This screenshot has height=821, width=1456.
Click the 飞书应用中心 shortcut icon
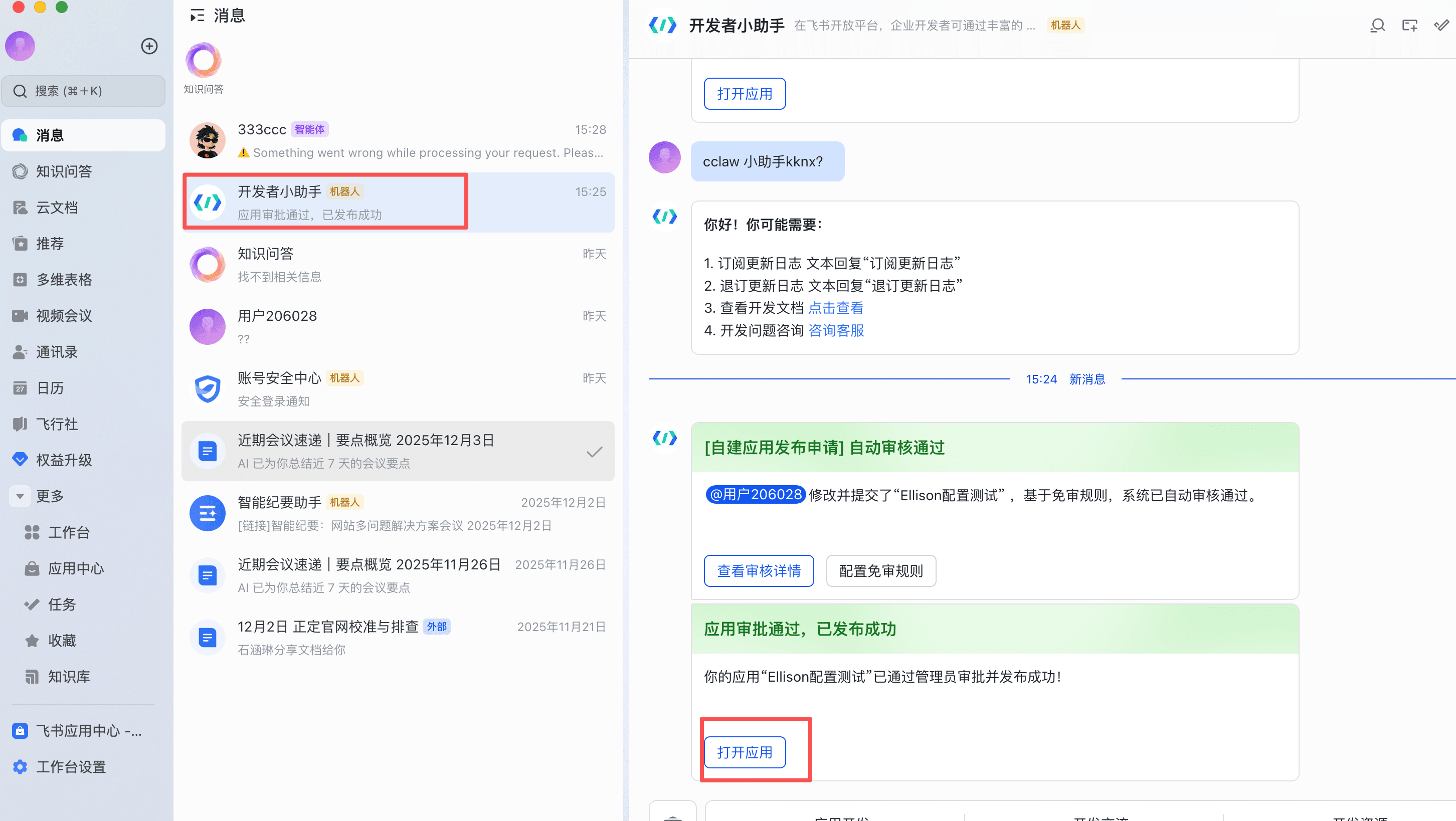tap(20, 731)
